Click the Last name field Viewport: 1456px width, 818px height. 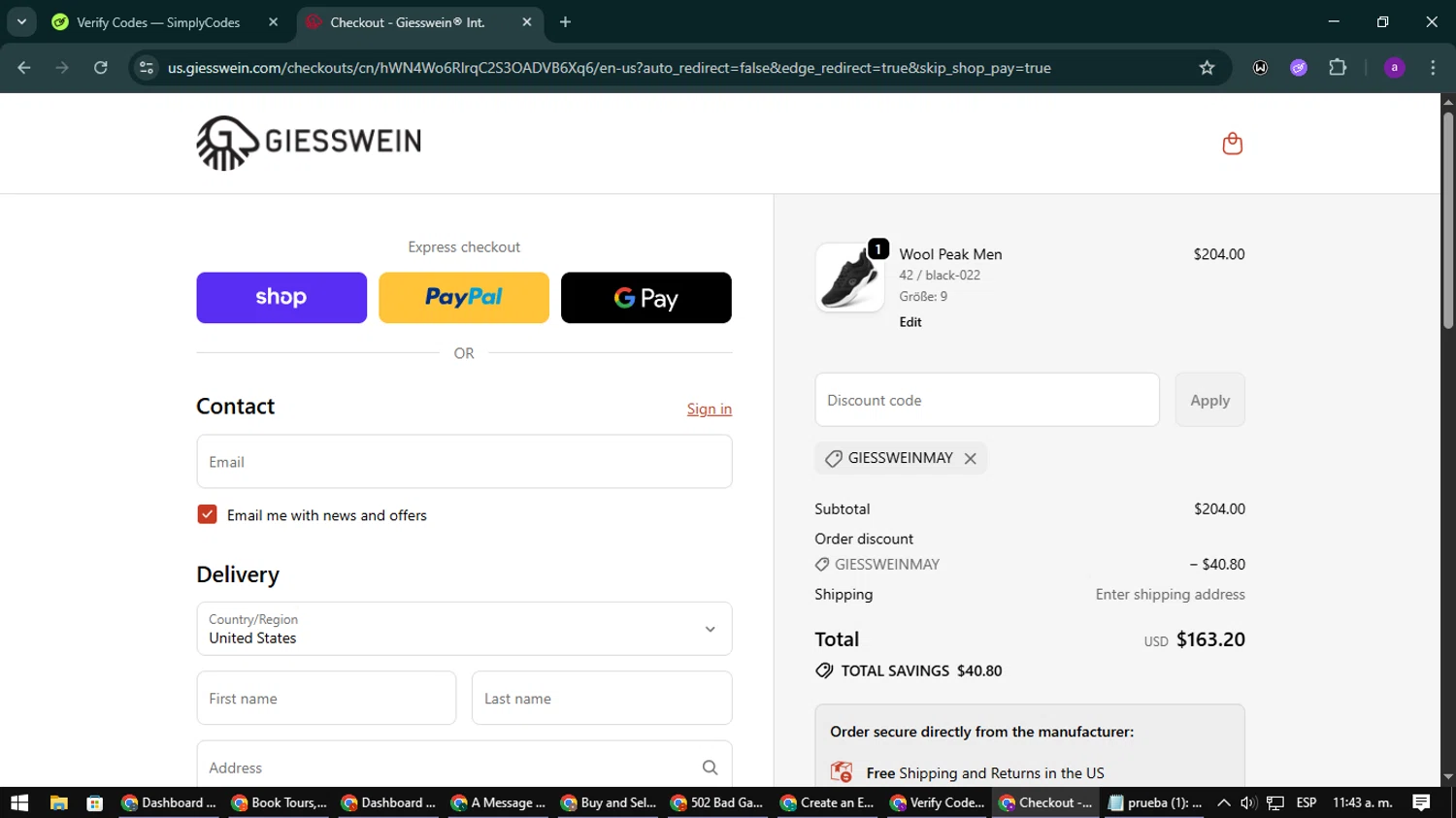[602, 698]
